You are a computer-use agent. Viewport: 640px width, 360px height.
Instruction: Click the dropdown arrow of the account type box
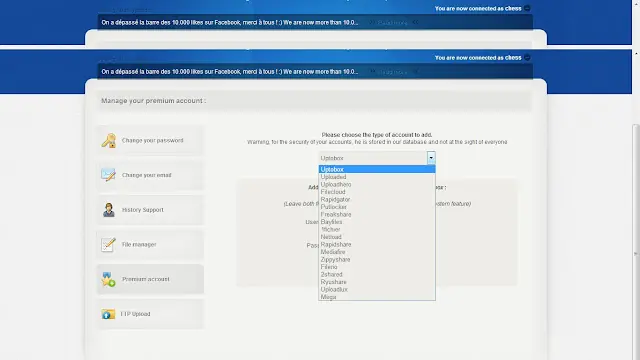pos(431,158)
